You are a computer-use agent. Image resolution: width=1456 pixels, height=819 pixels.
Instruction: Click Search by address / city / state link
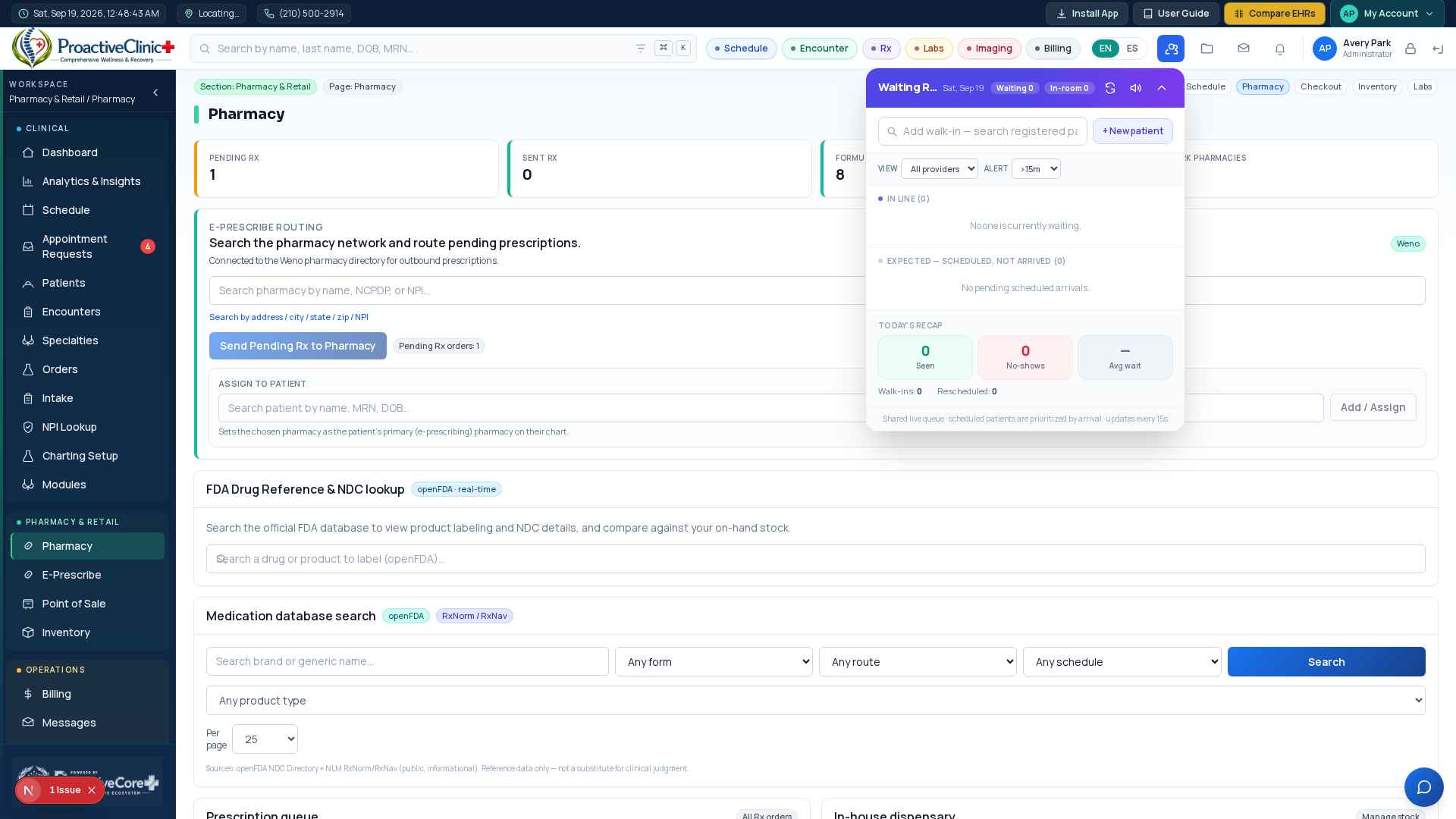pyautogui.click(x=289, y=317)
